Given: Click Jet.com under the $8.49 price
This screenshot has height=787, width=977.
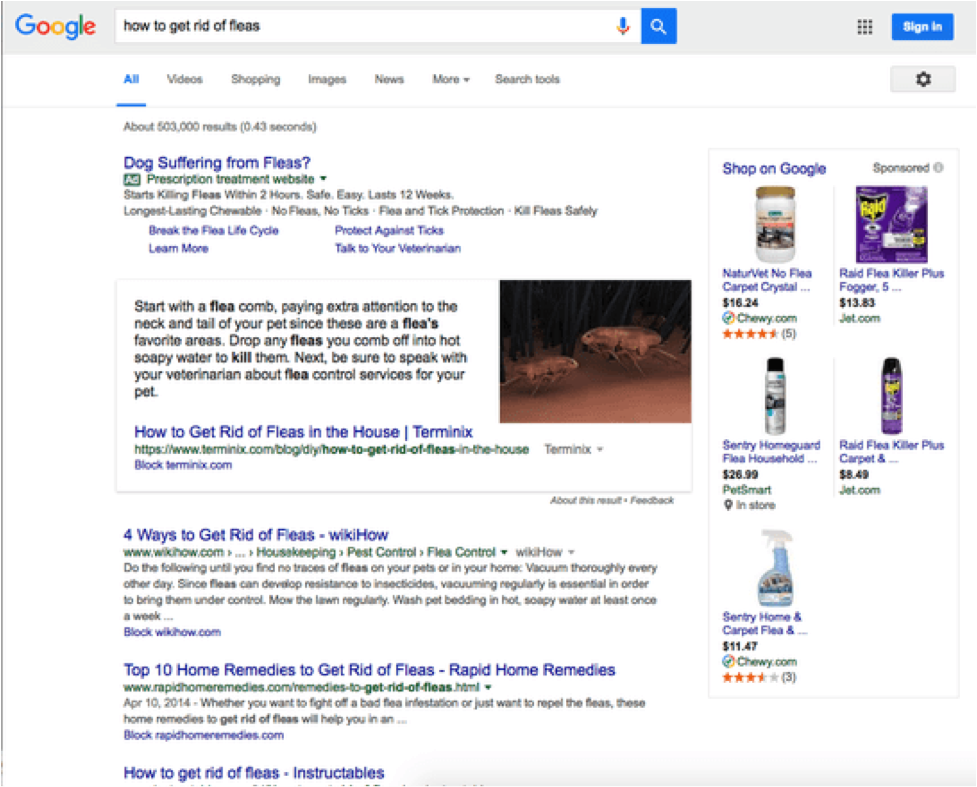Looking at the screenshot, I should pos(859,490).
